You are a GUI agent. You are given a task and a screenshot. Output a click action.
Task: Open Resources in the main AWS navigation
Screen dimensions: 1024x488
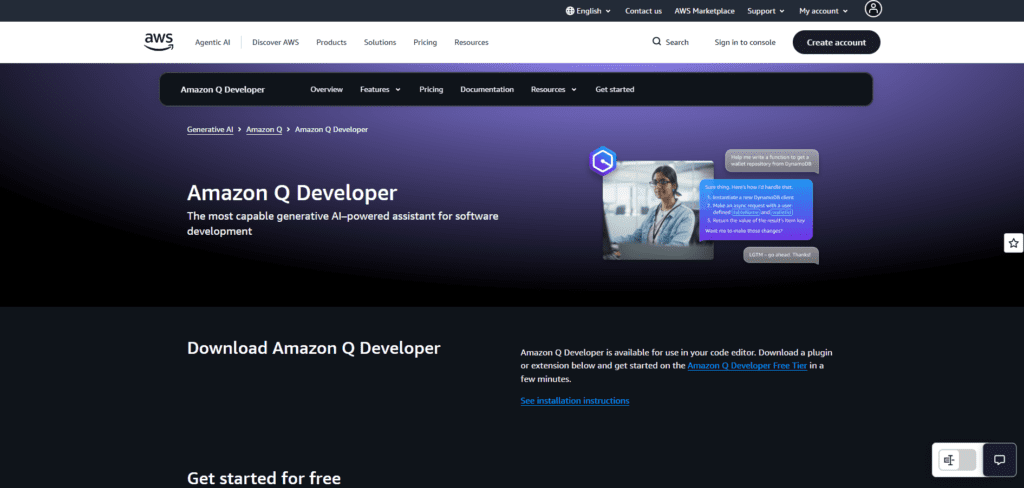click(x=472, y=42)
